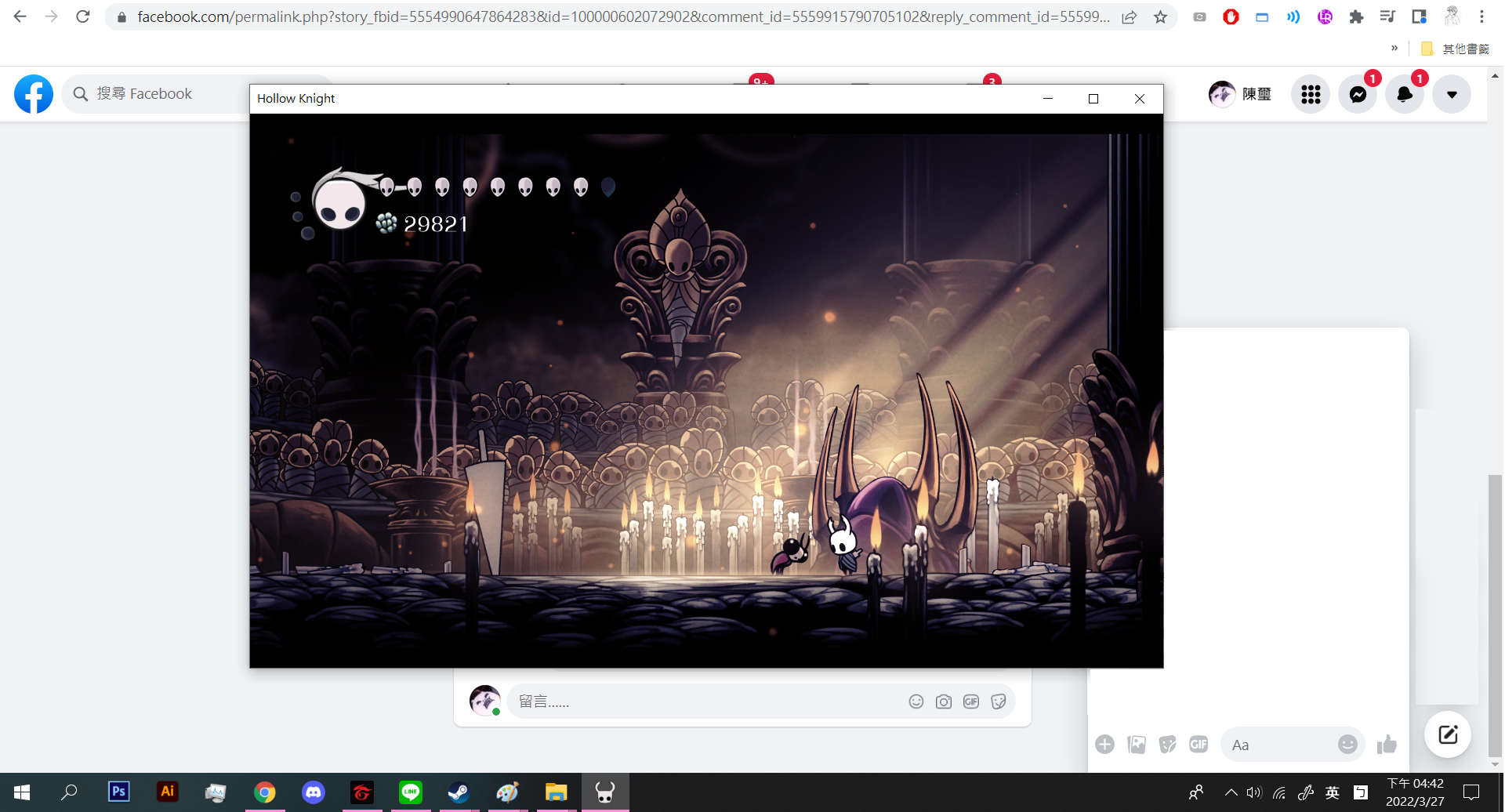
Task: Go back in Chrome browser
Action: tap(20, 16)
